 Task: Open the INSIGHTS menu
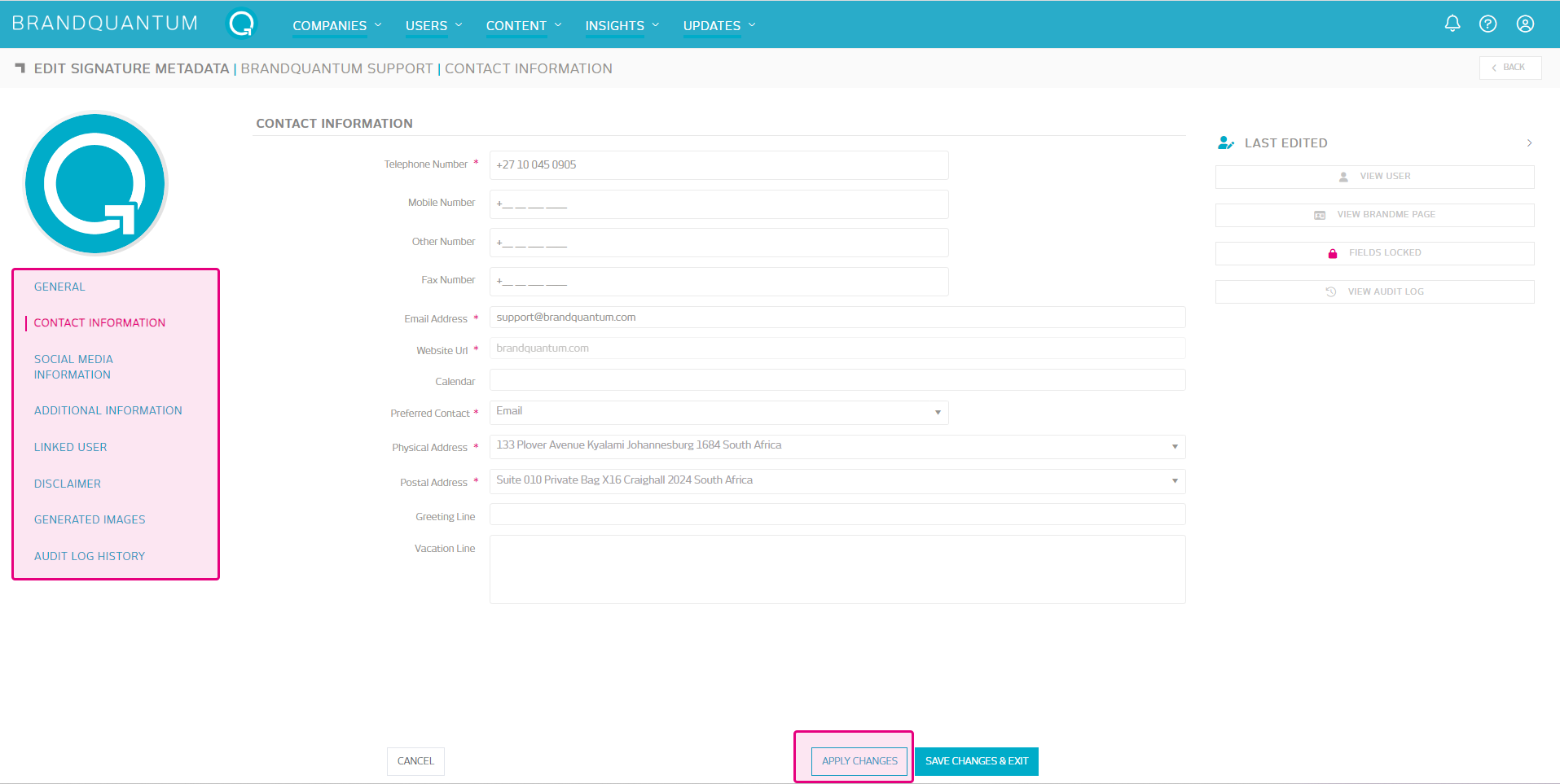click(614, 26)
